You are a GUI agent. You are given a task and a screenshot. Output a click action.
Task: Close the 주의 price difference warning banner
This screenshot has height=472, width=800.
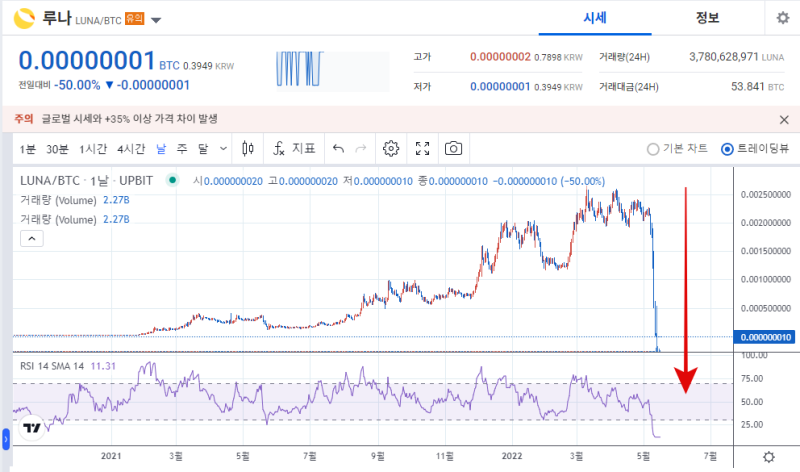click(x=784, y=120)
